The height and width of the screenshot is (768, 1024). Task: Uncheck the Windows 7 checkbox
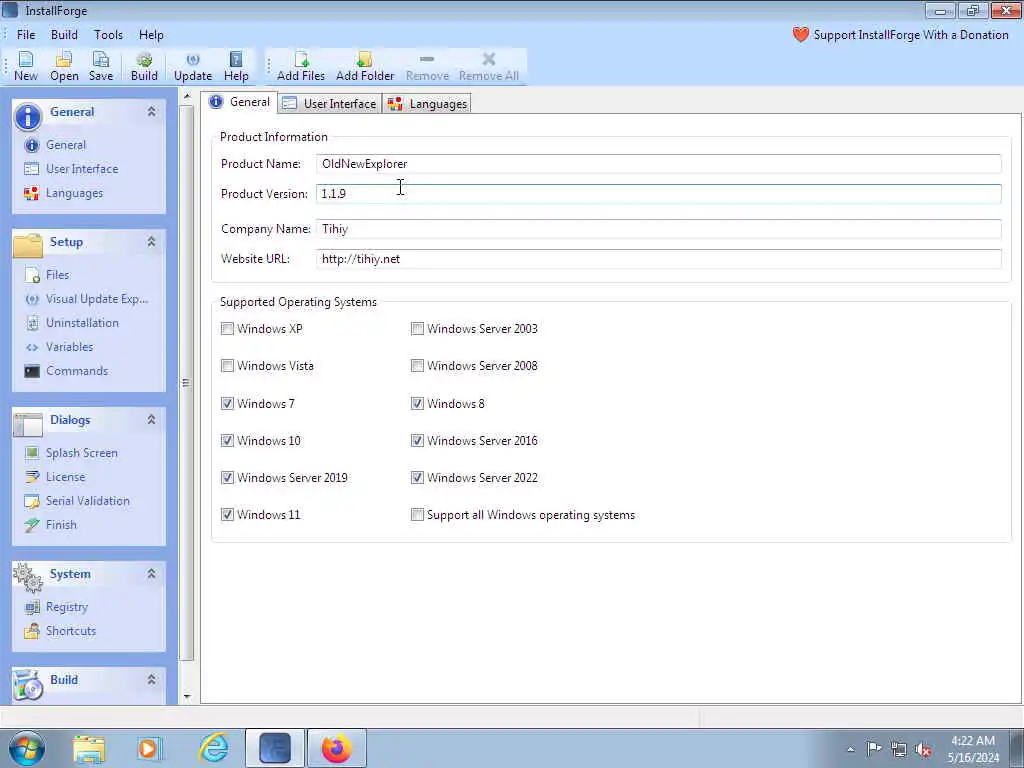point(227,404)
